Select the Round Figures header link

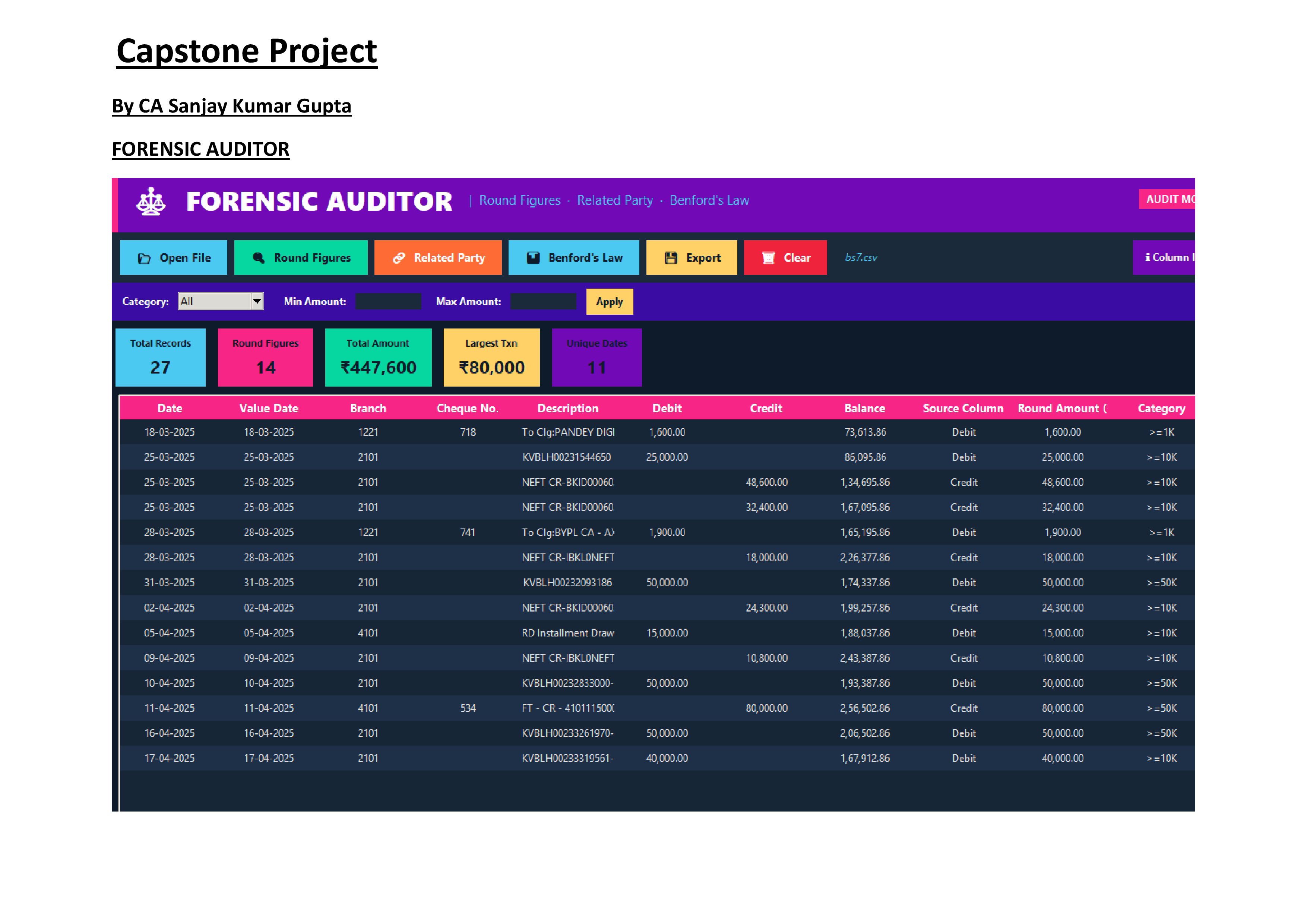click(x=519, y=201)
